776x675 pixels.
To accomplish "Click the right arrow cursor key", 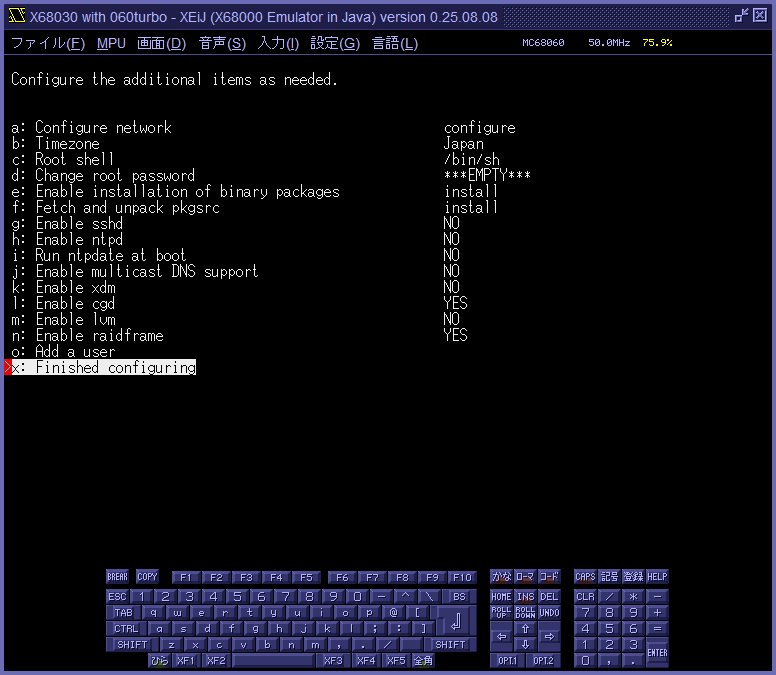I will point(549,637).
